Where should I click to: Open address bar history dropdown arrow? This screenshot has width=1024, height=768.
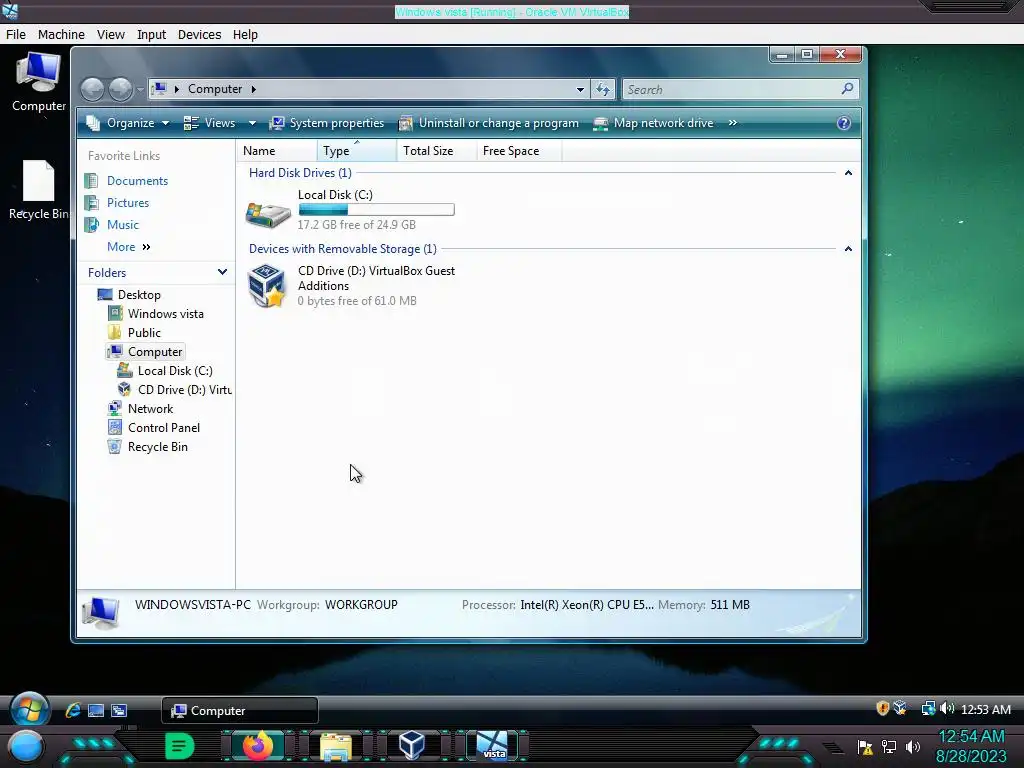(580, 89)
